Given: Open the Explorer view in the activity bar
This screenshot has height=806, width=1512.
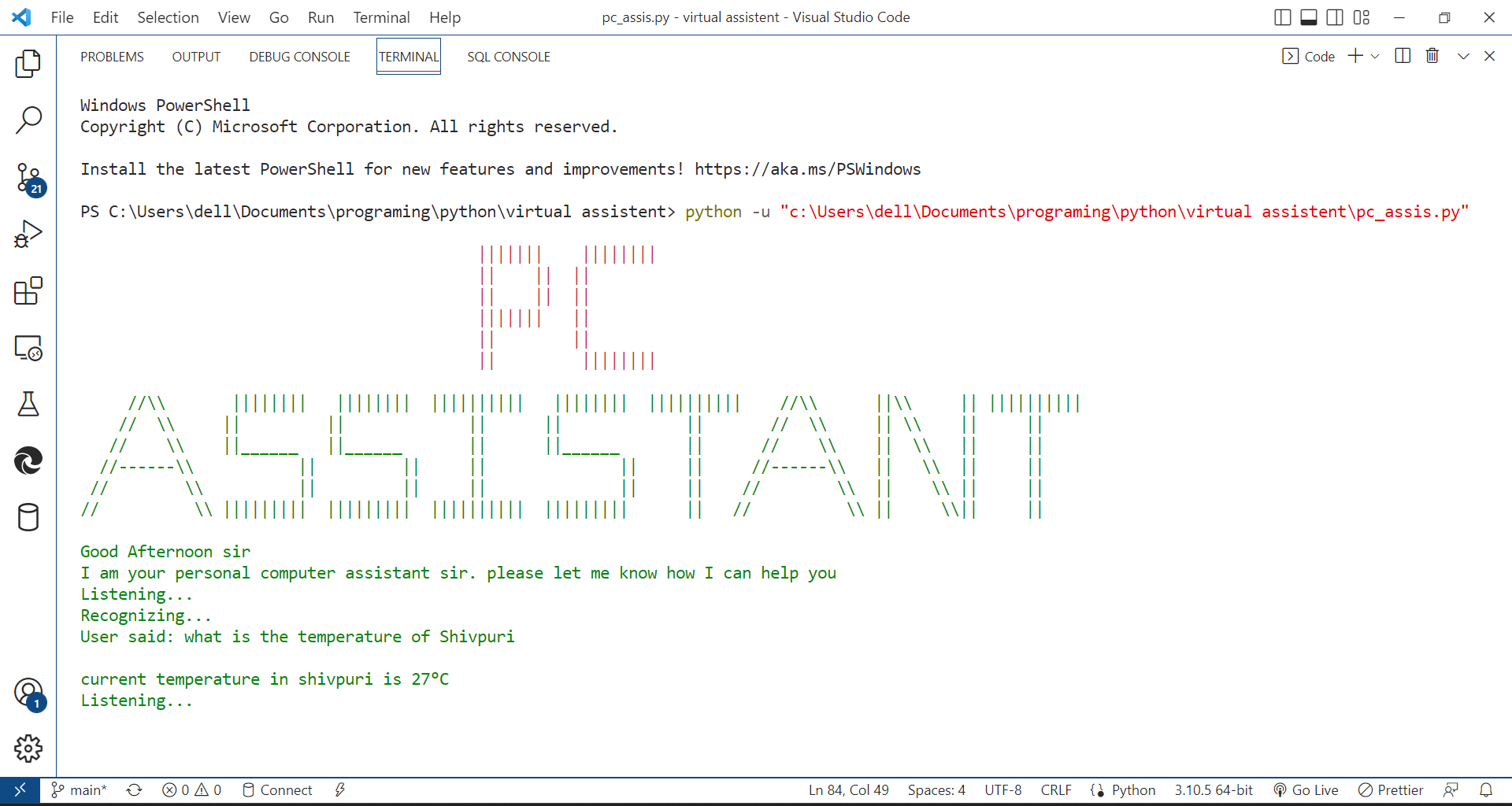Looking at the screenshot, I should pos(28,64).
